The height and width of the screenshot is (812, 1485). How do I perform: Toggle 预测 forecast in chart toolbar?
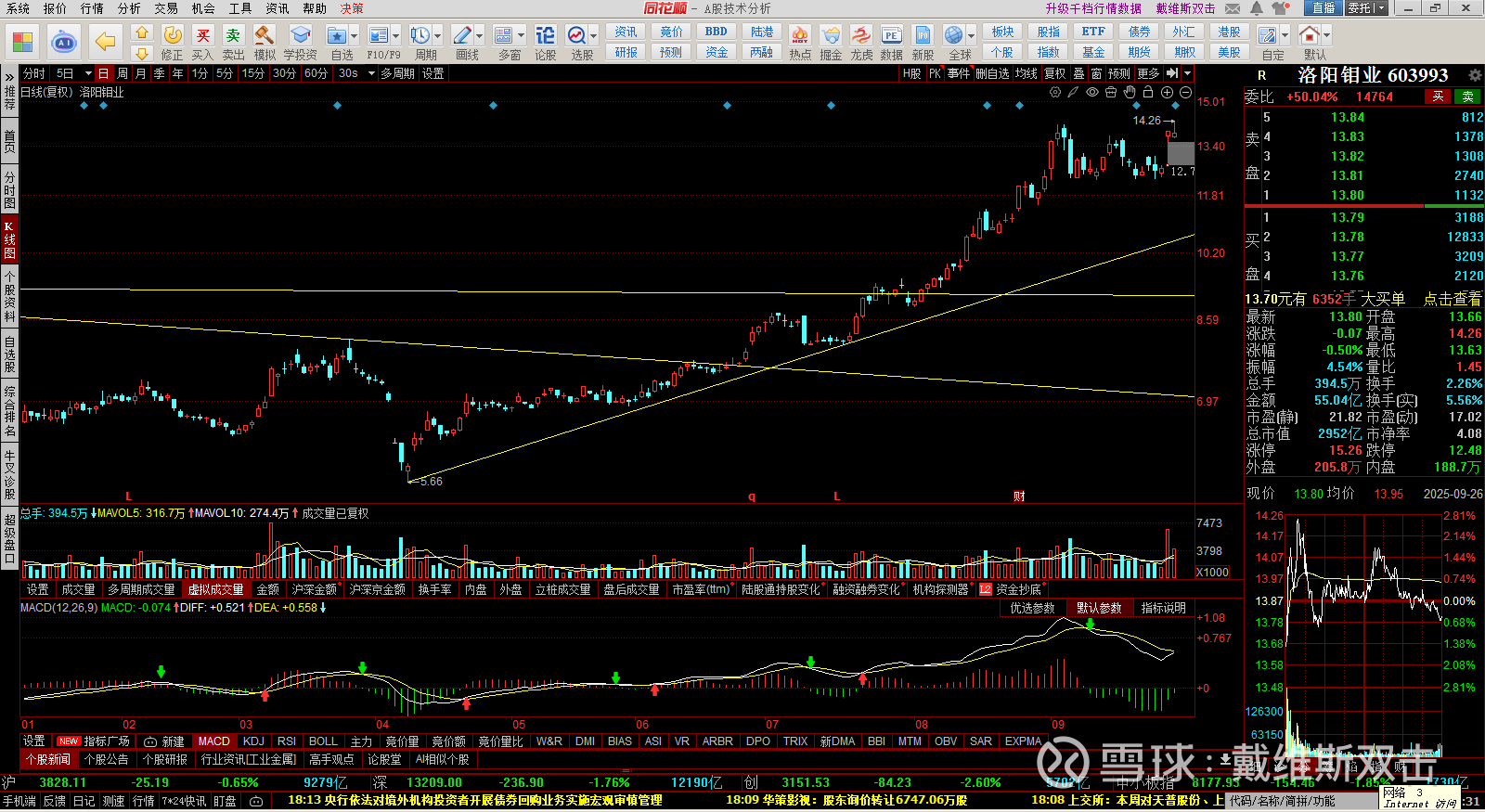click(x=1119, y=73)
